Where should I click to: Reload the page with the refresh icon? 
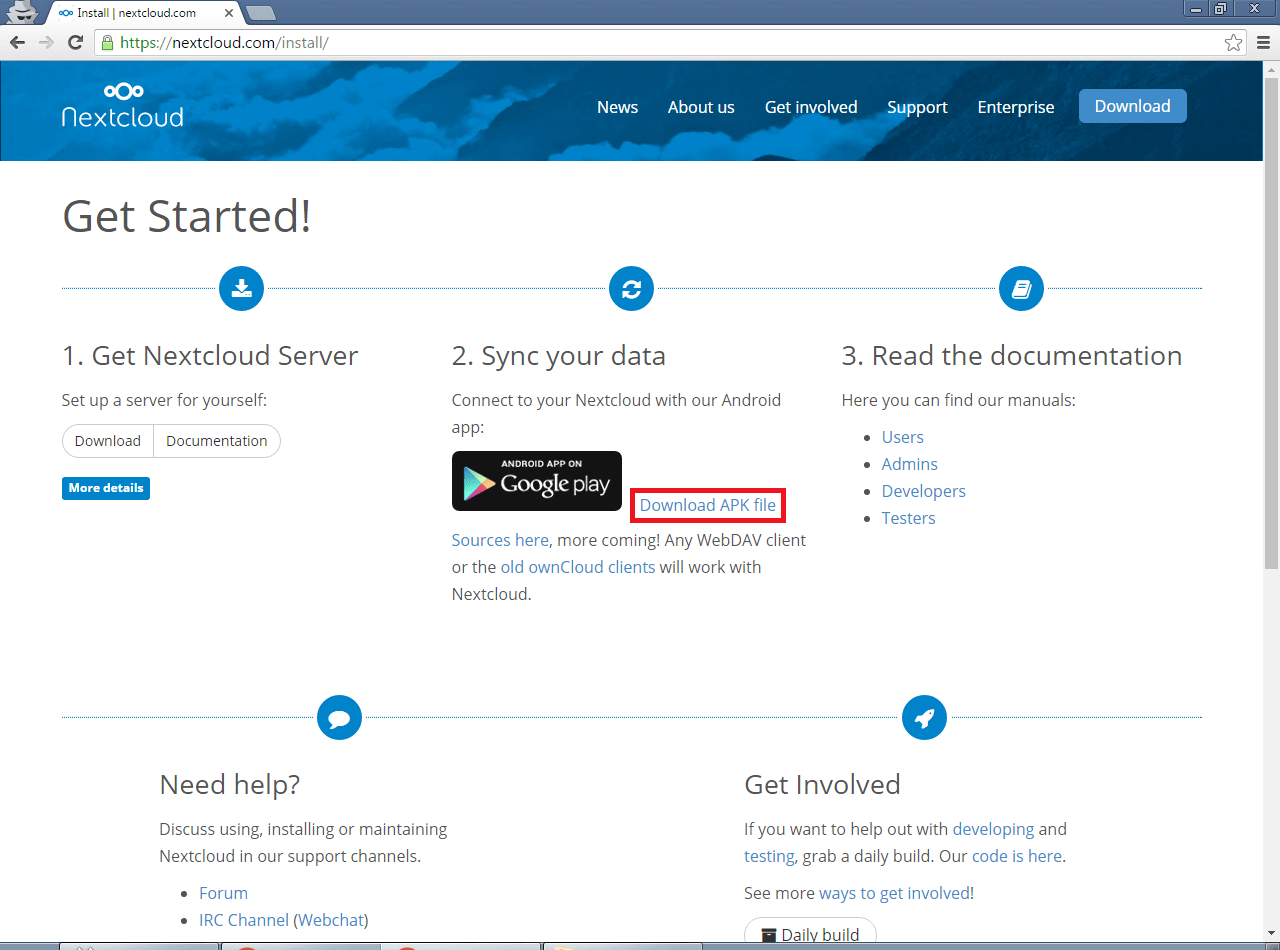tap(75, 42)
